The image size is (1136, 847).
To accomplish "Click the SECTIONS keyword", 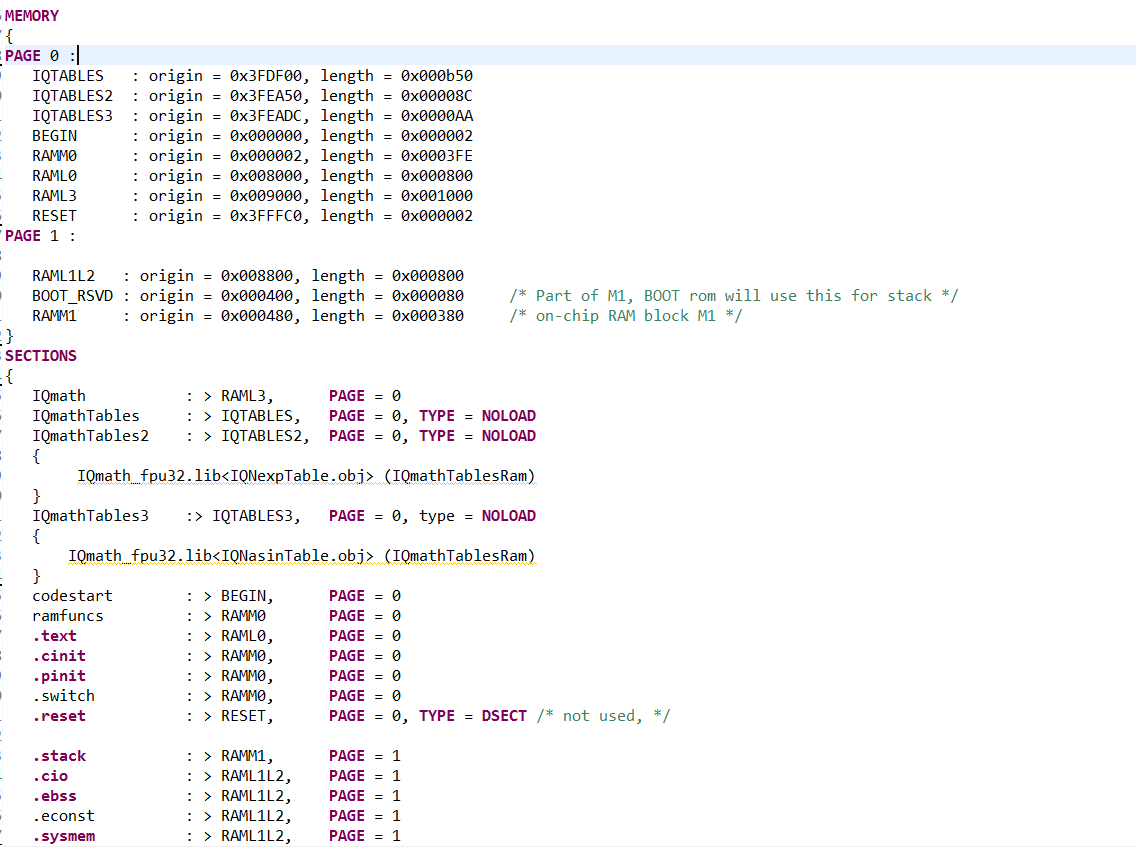I will (x=41, y=356).
